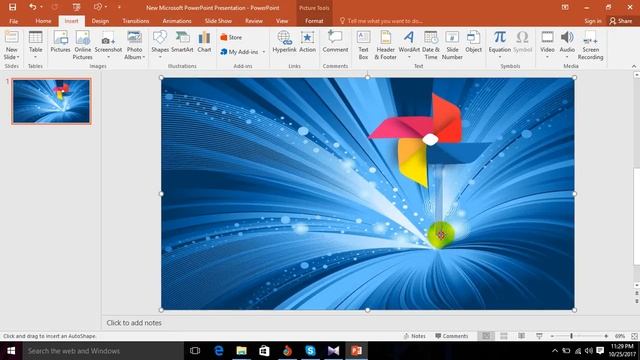Start a Screen Recording
Screen dimensions: 640x360
(590, 45)
